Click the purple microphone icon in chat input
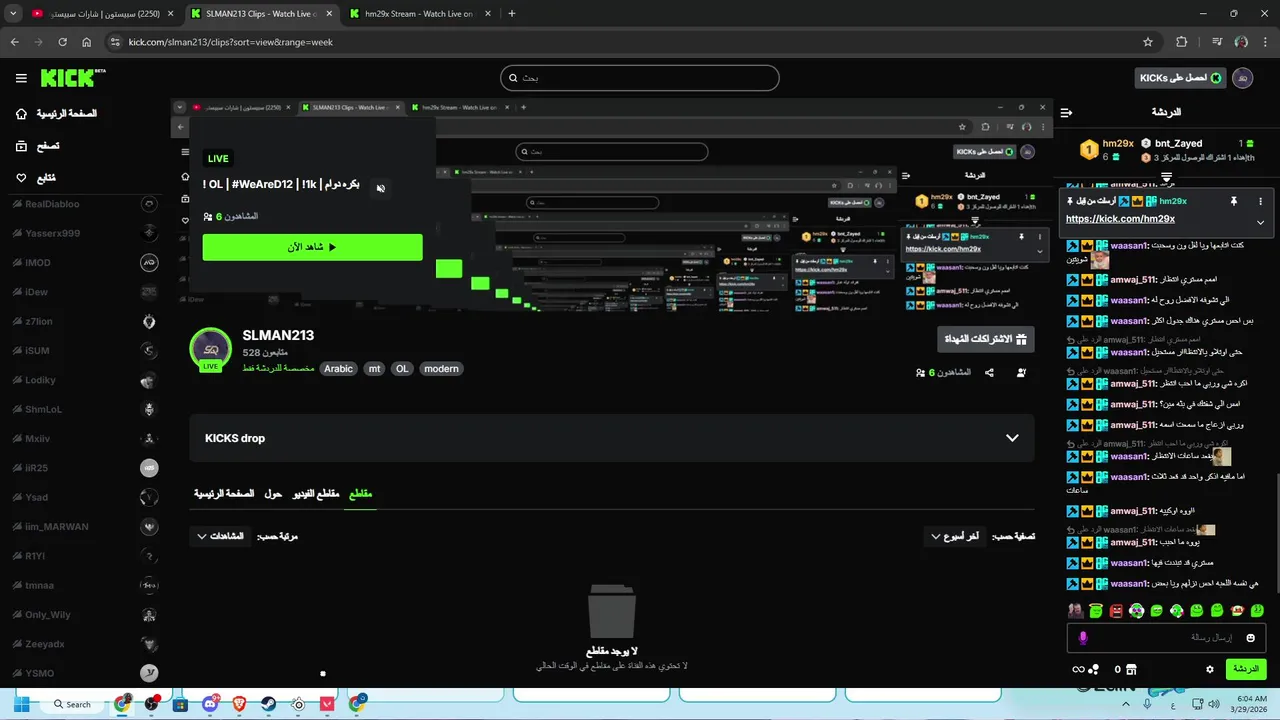Viewport: 1280px width, 720px height. (x=1082, y=637)
